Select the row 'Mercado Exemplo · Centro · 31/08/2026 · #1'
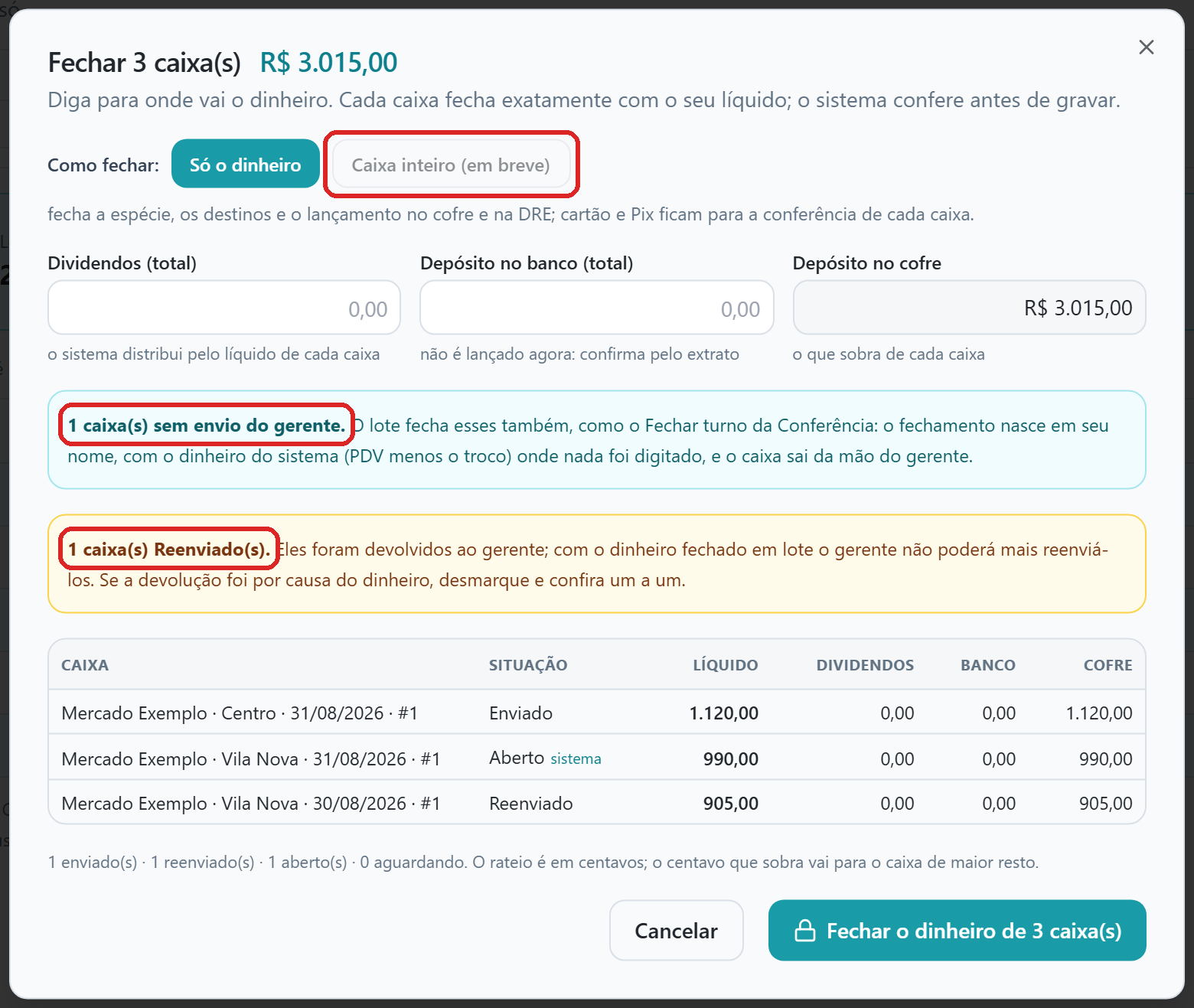1194x1008 pixels. 597,713
